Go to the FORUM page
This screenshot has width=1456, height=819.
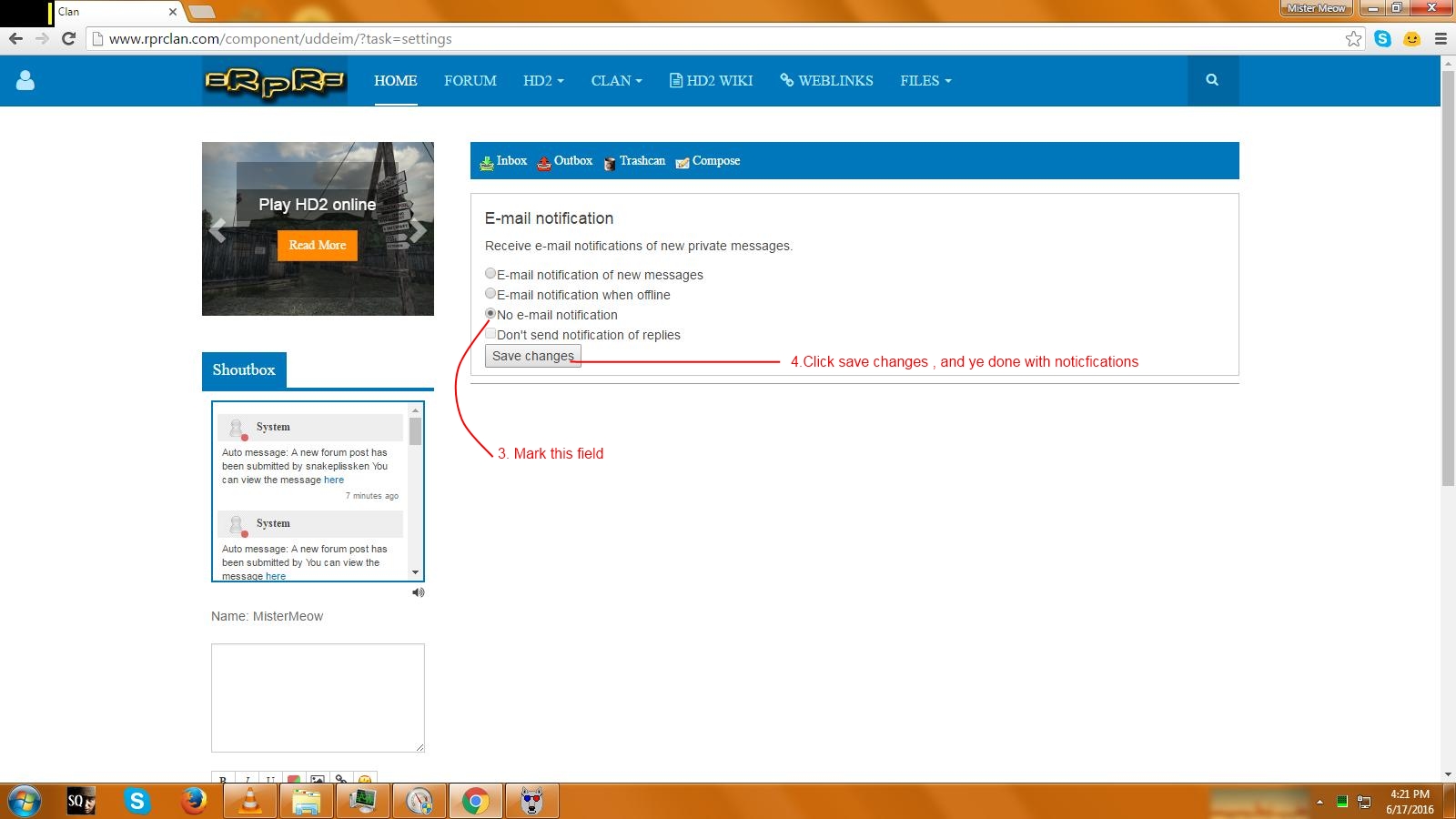click(470, 81)
